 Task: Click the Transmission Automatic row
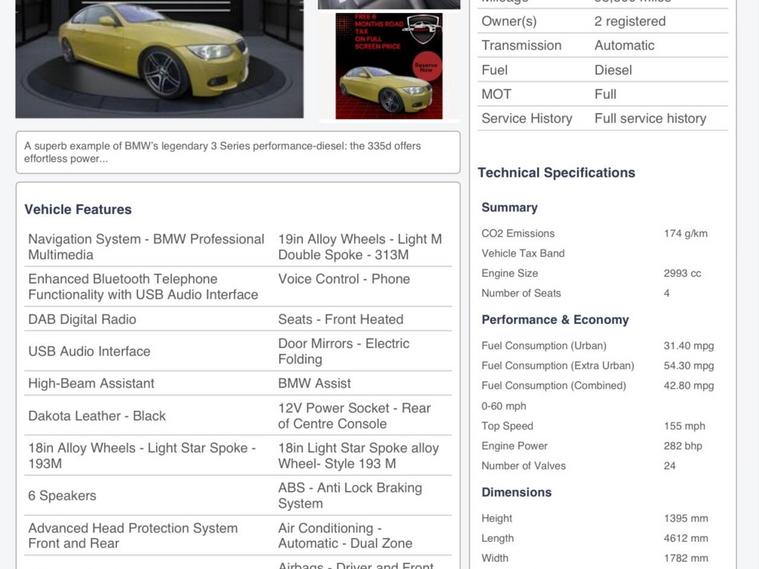600,45
